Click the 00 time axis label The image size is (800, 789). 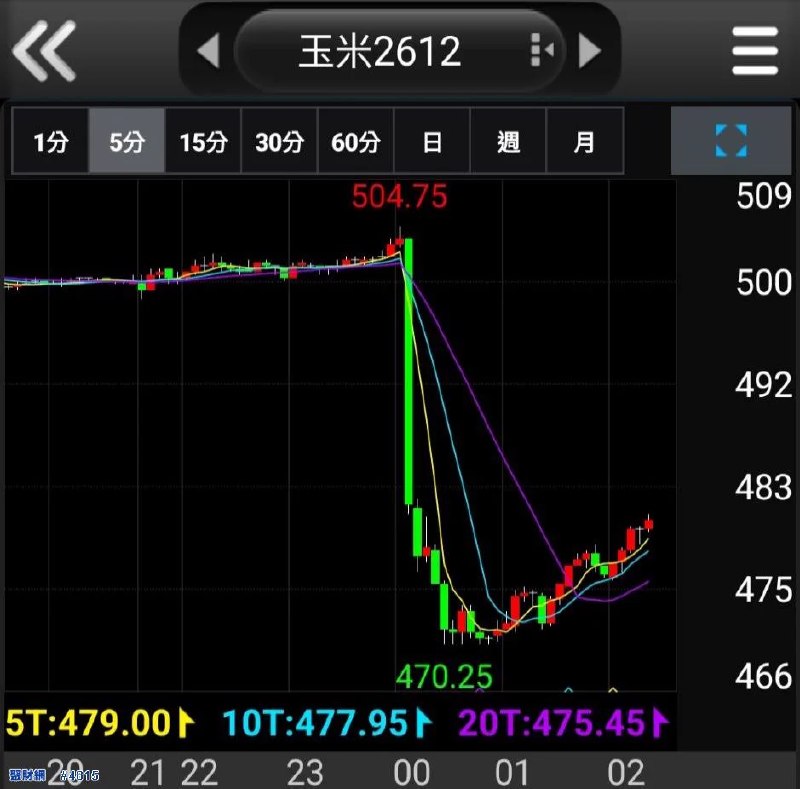pos(411,772)
